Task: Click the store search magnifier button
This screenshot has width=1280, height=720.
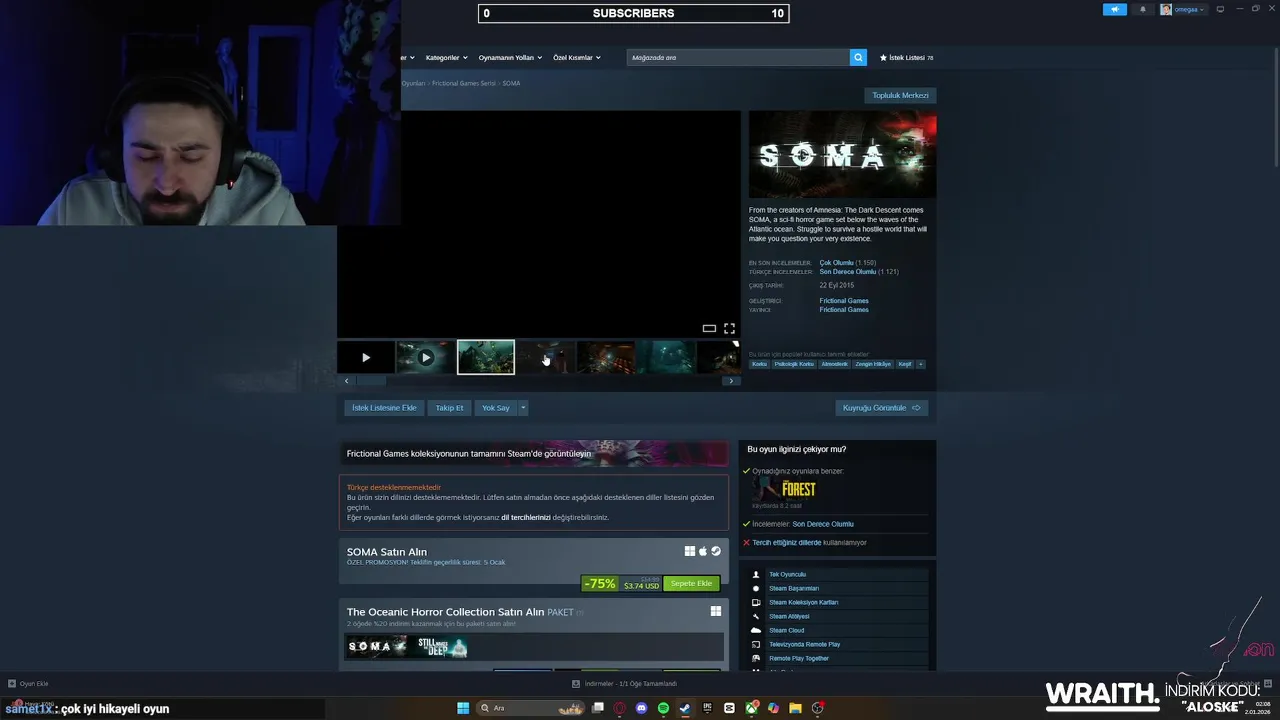Action: click(858, 58)
